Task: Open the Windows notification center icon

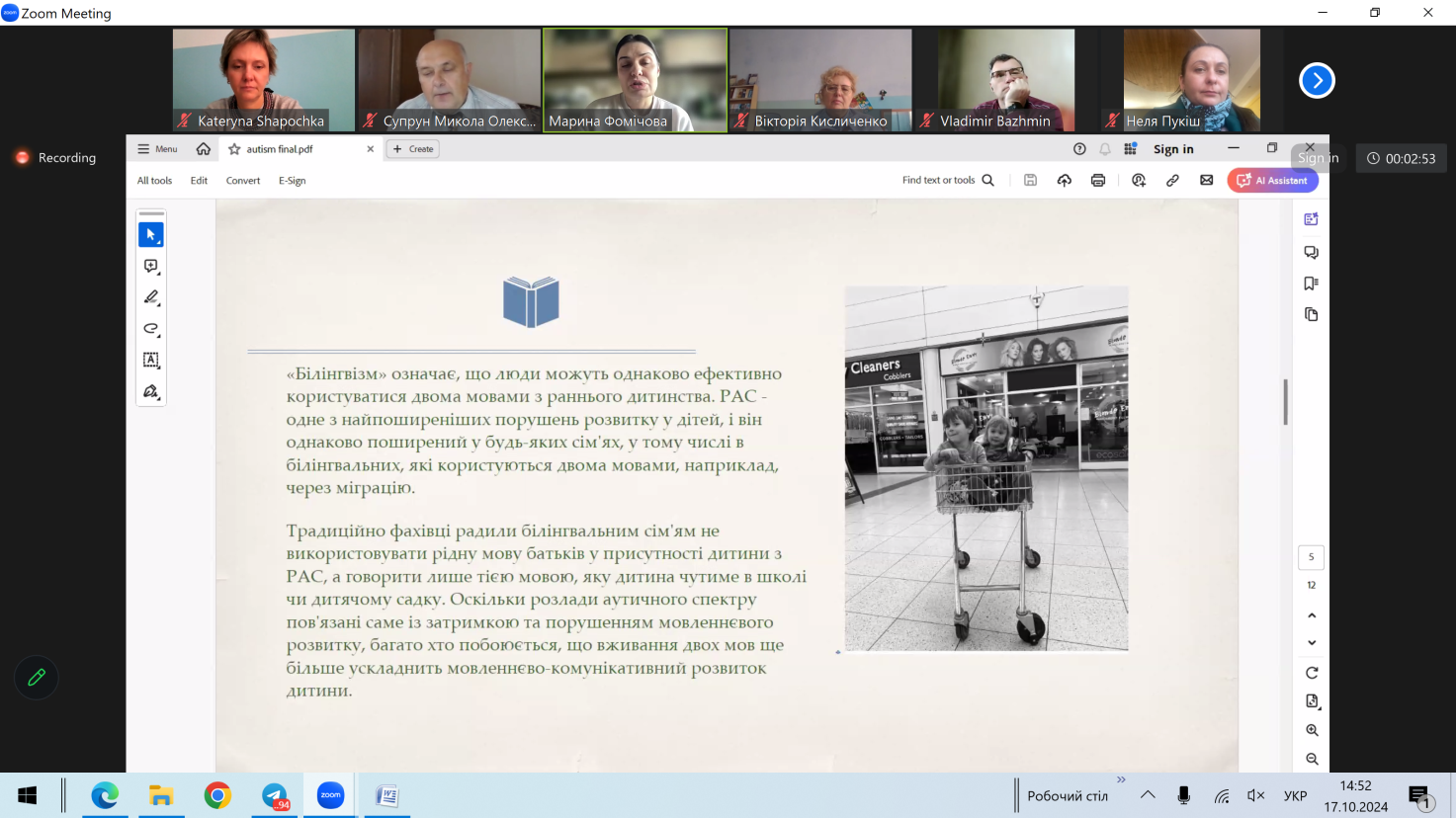Action: coord(1420,796)
